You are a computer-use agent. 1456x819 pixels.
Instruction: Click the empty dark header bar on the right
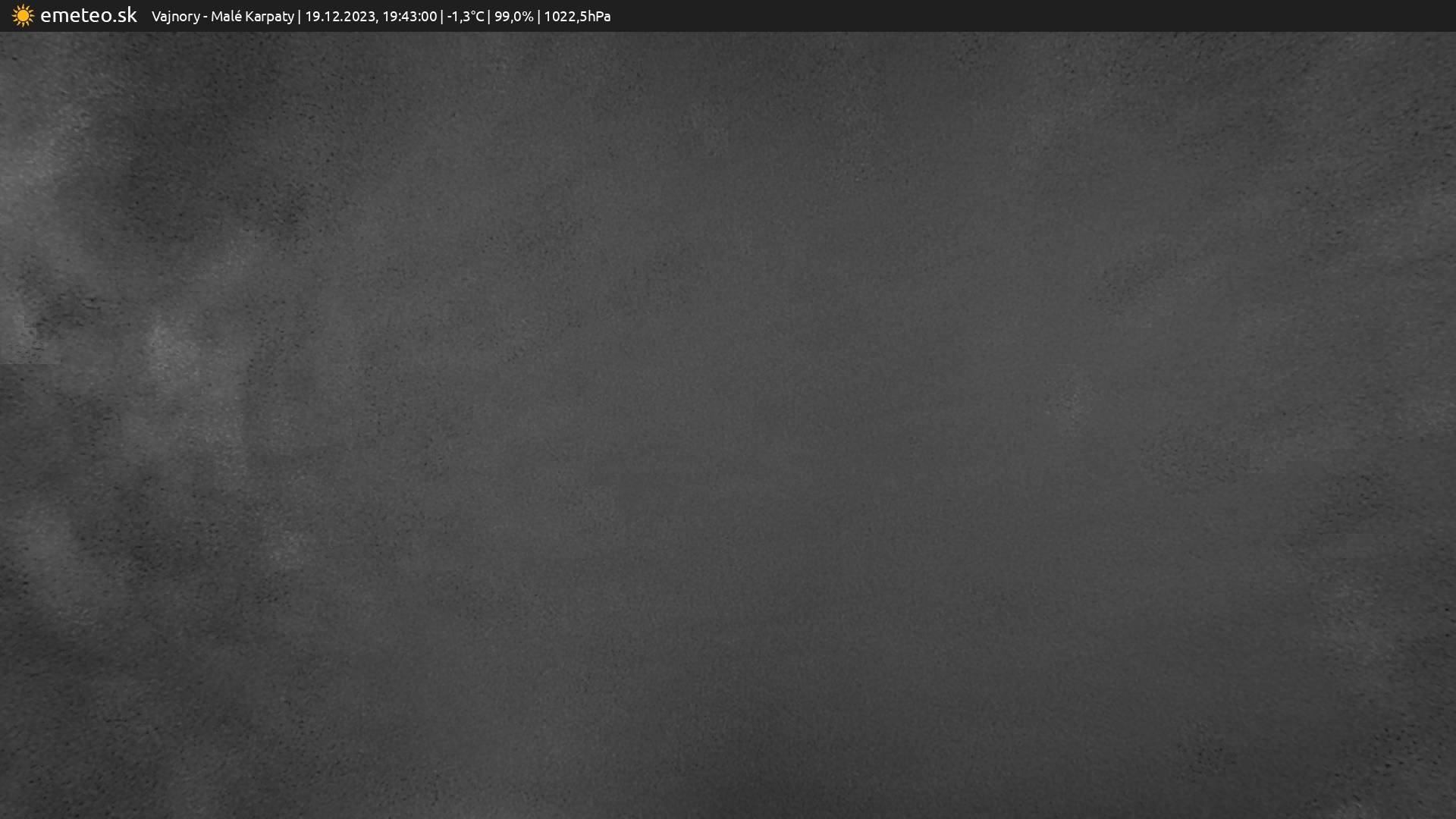pyautogui.click(x=1062, y=16)
